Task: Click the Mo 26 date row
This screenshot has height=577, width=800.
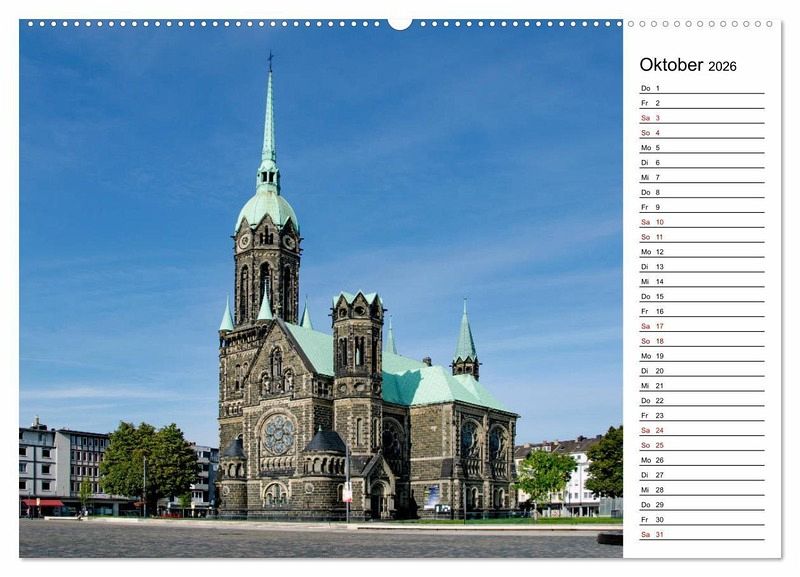Action: pyautogui.click(x=700, y=460)
